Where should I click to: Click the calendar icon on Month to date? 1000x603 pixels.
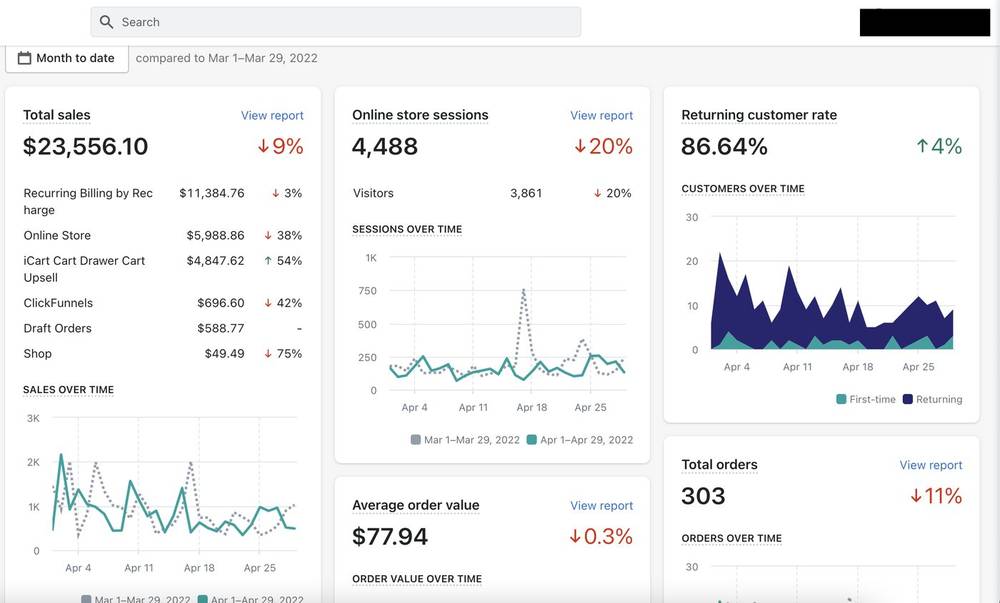24,58
